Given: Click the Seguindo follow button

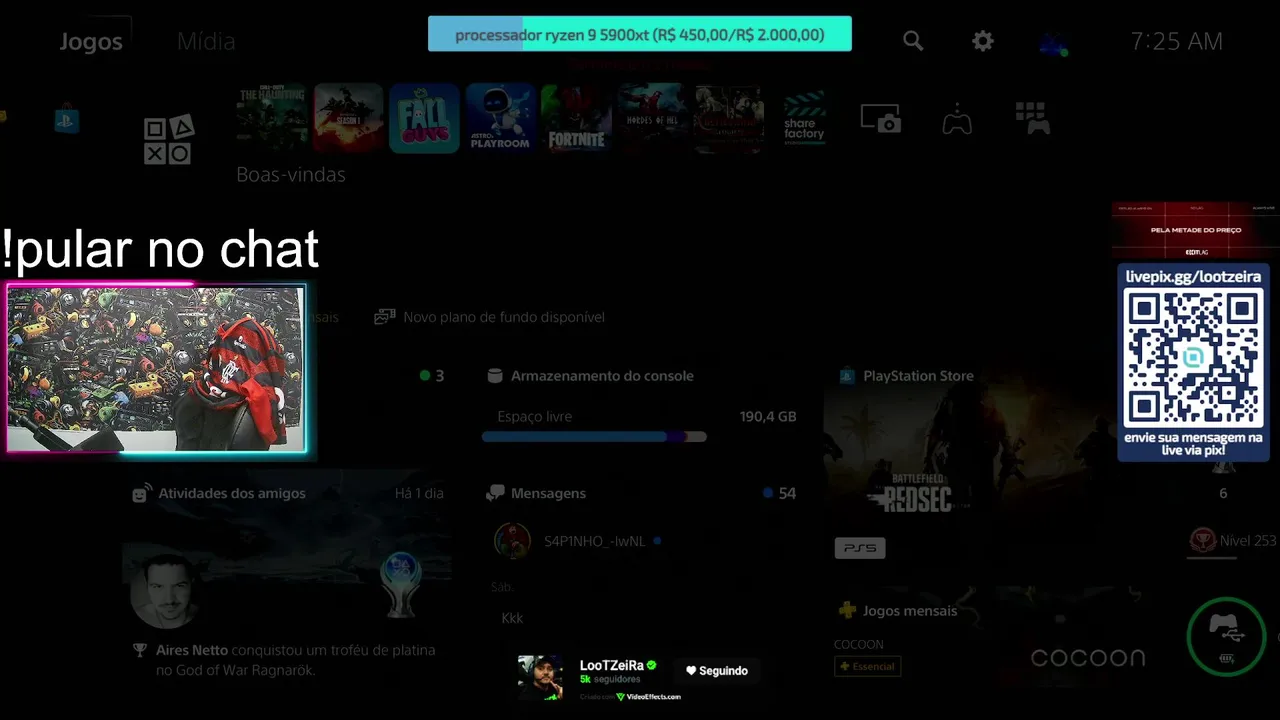Looking at the screenshot, I should 717,671.
